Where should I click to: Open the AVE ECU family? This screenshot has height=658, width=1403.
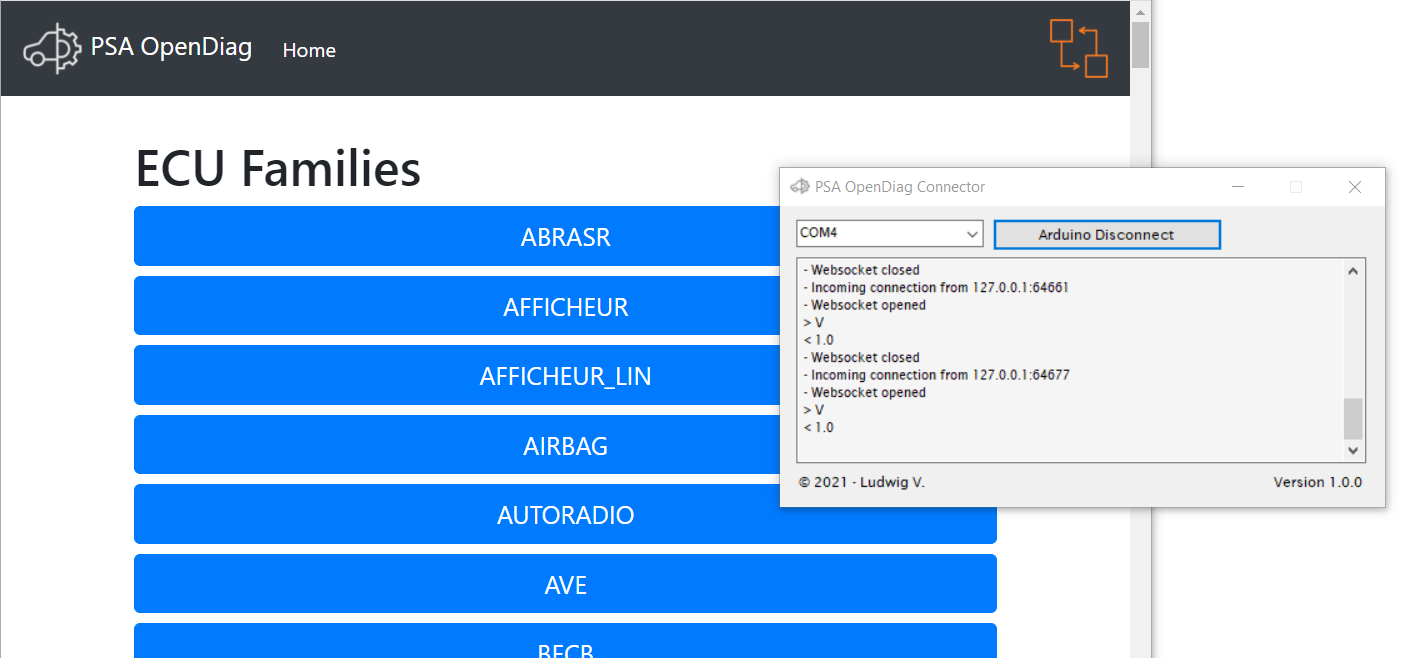coord(565,584)
